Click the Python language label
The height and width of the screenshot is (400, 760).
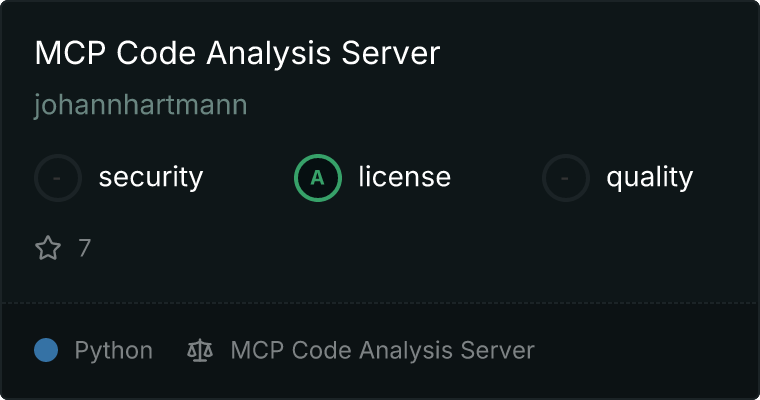pos(113,351)
